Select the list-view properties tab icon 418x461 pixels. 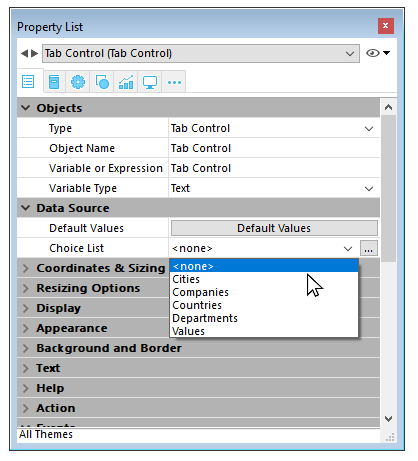click(x=28, y=82)
